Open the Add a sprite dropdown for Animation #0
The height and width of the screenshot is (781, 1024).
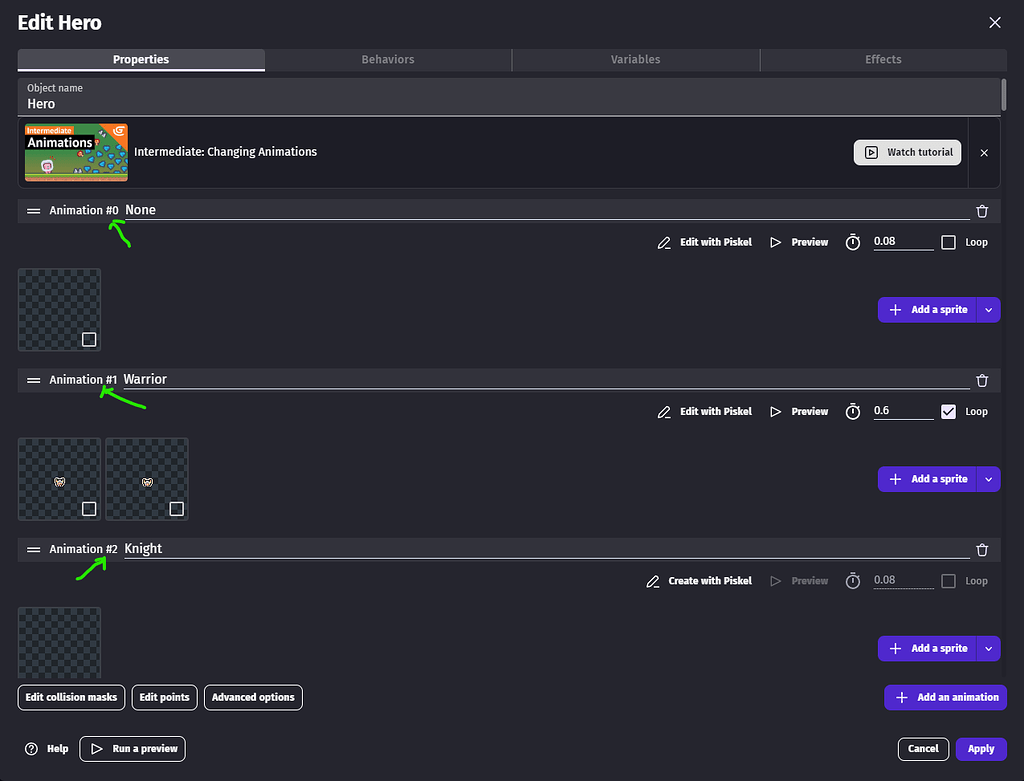[988, 309]
